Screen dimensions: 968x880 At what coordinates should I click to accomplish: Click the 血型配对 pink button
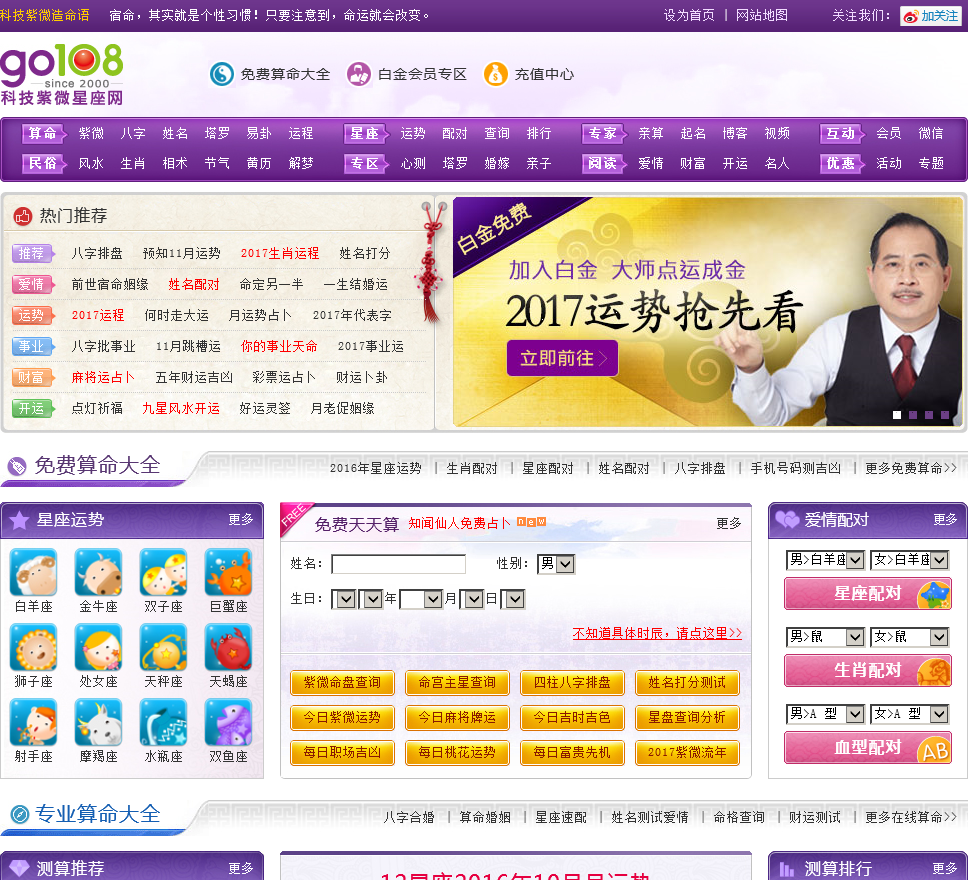point(868,748)
